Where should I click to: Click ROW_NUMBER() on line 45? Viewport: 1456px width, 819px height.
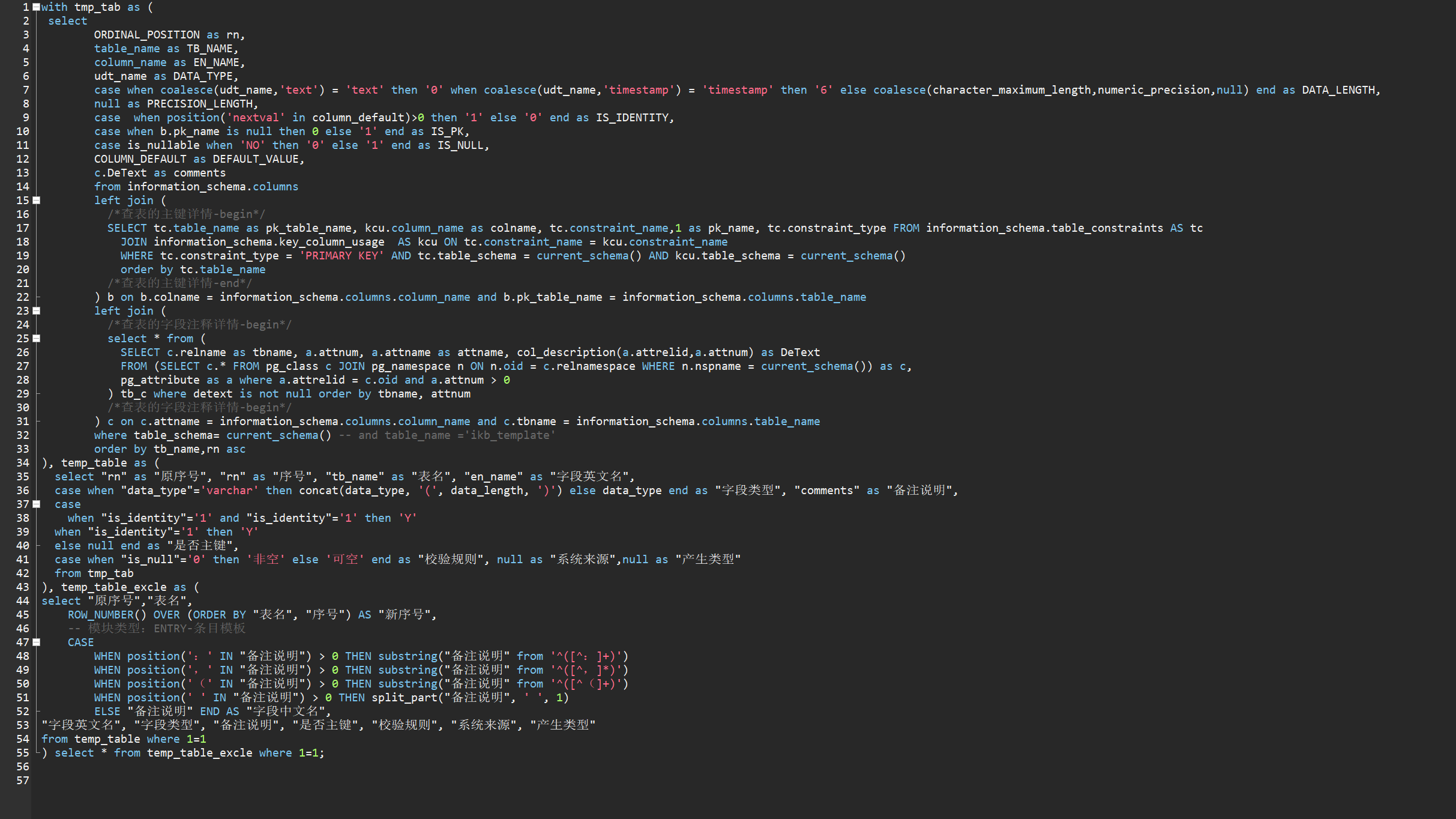point(107,615)
